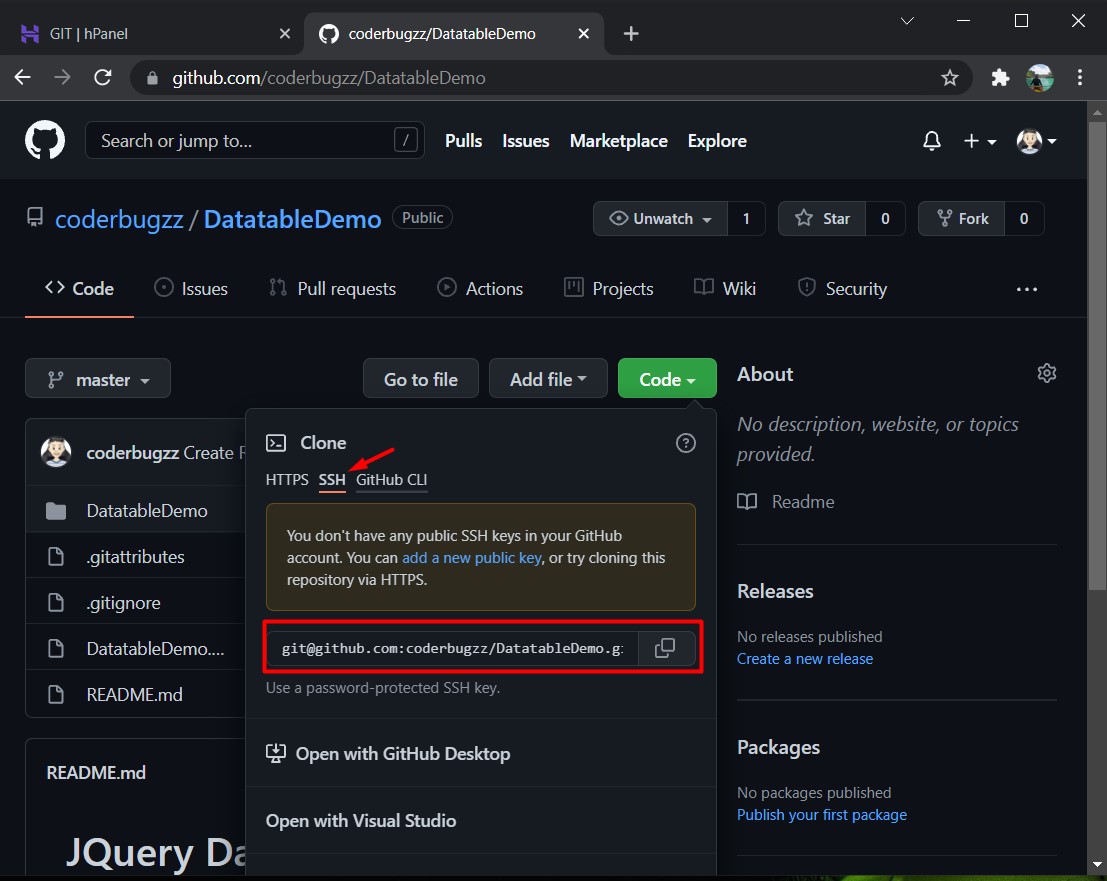Open the About section settings gear

[x=1046, y=372]
